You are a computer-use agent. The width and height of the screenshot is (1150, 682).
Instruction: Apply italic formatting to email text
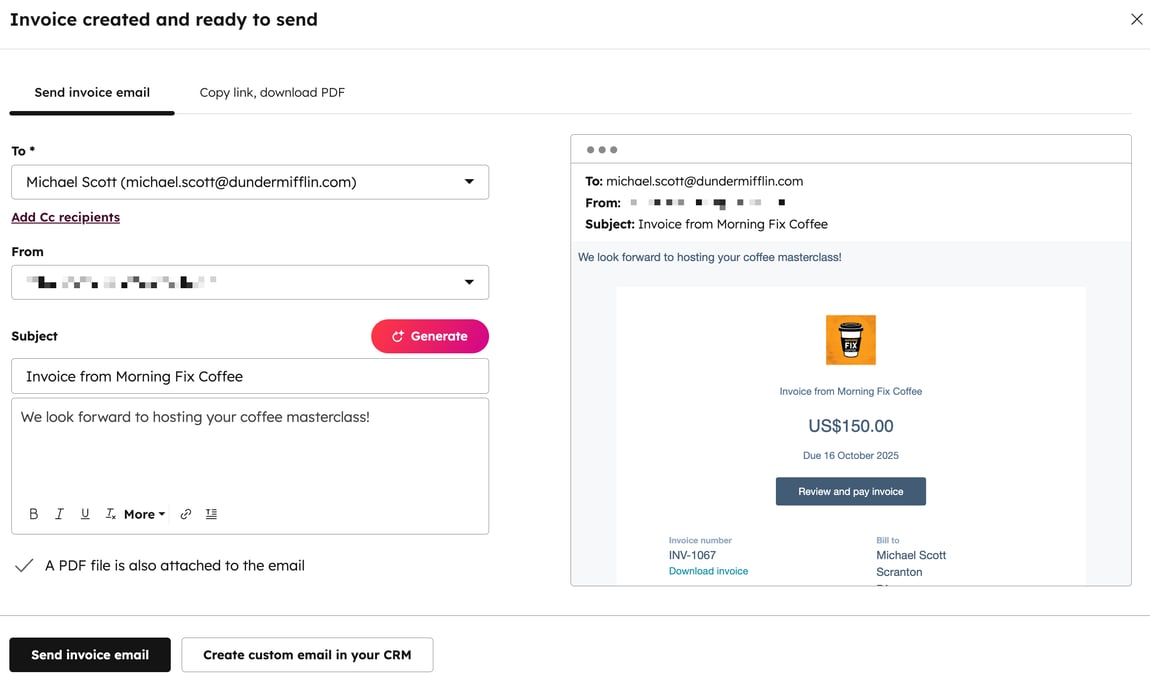[59, 513]
